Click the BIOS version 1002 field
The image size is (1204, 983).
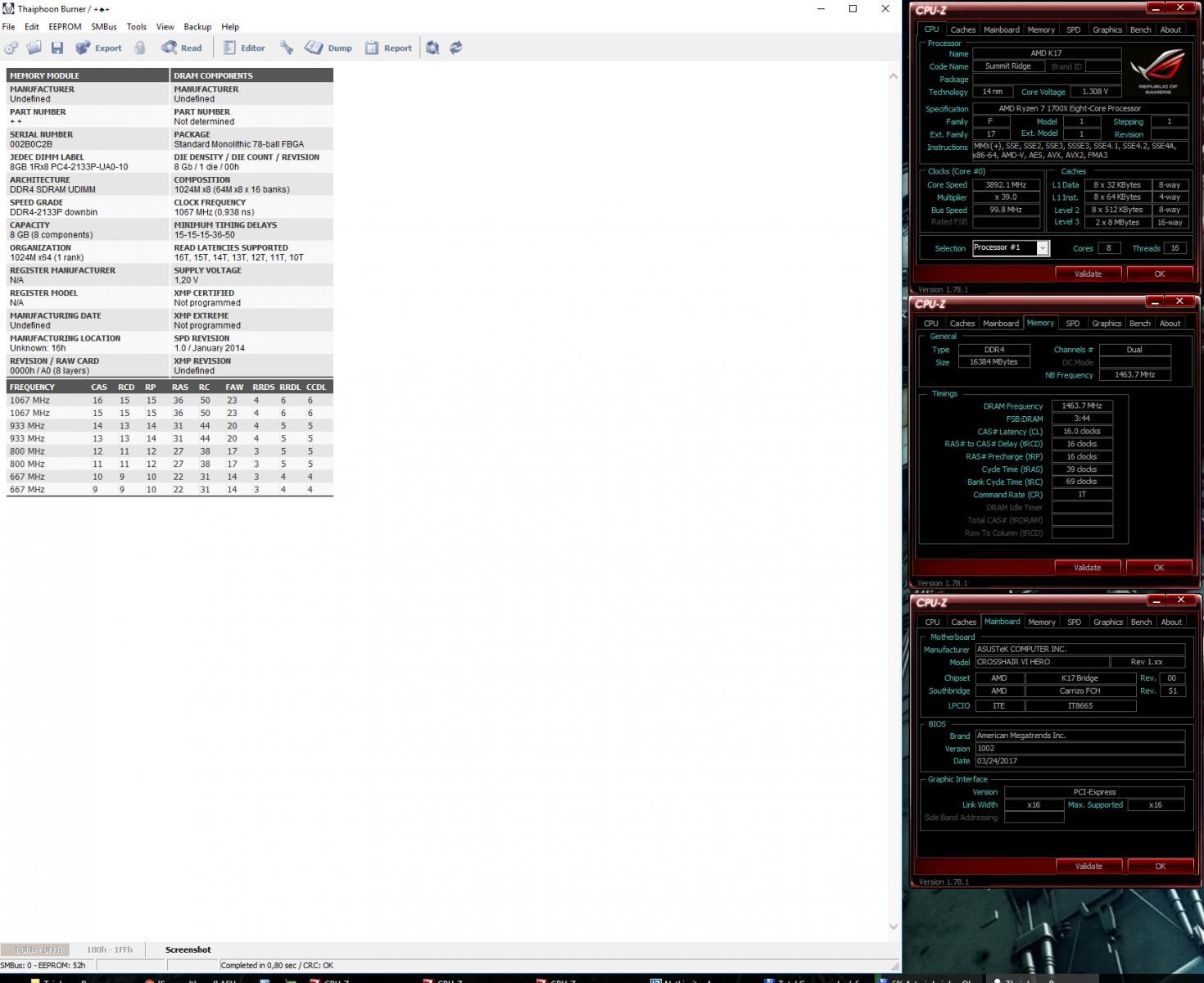[x=1080, y=748]
